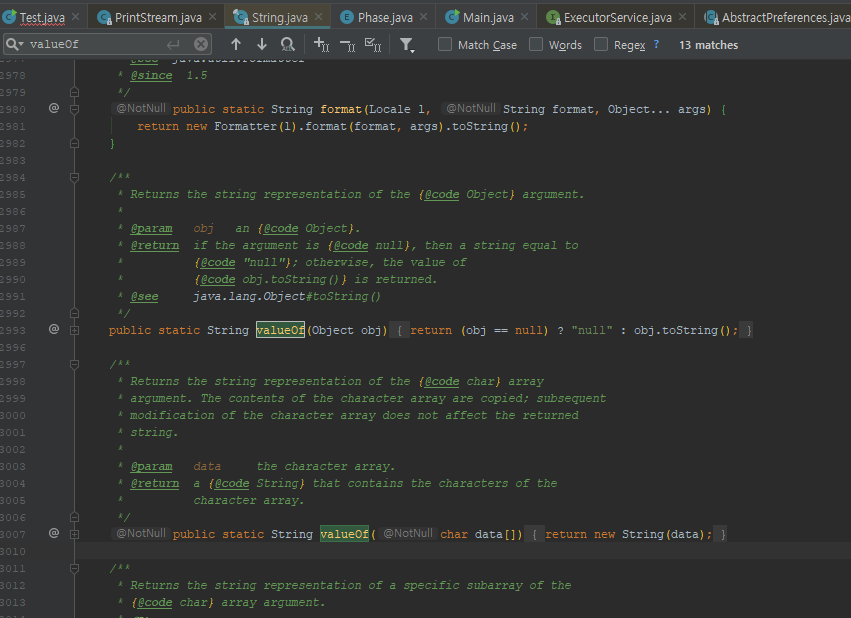This screenshot has width=851, height=618.
Task: Enable the Match Case checkbox
Action: click(444, 44)
